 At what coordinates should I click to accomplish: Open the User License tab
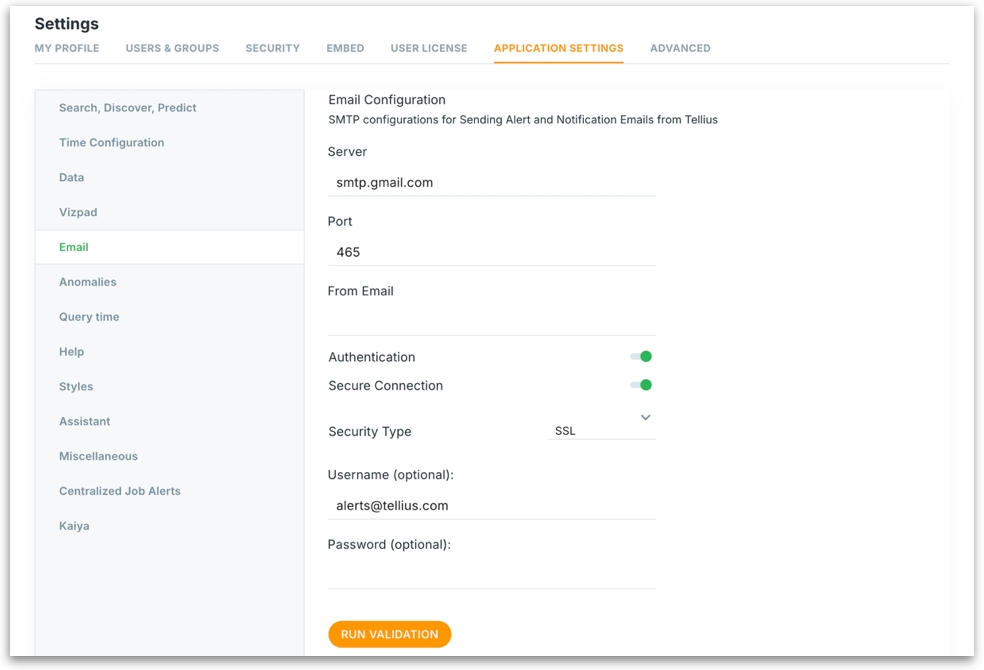click(x=428, y=48)
